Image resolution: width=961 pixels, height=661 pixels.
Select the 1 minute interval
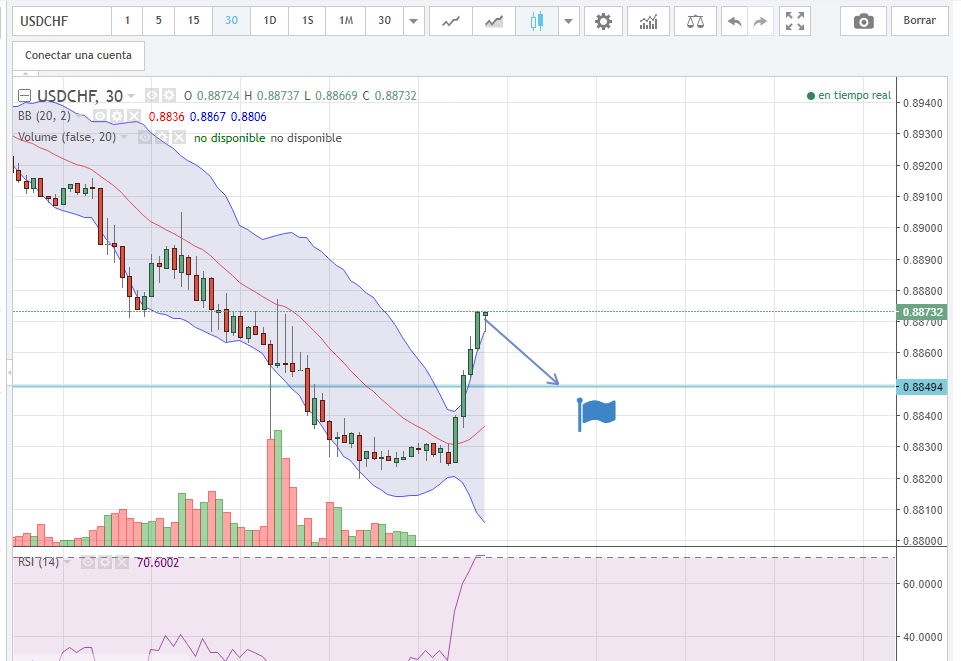[x=127, y=21]
